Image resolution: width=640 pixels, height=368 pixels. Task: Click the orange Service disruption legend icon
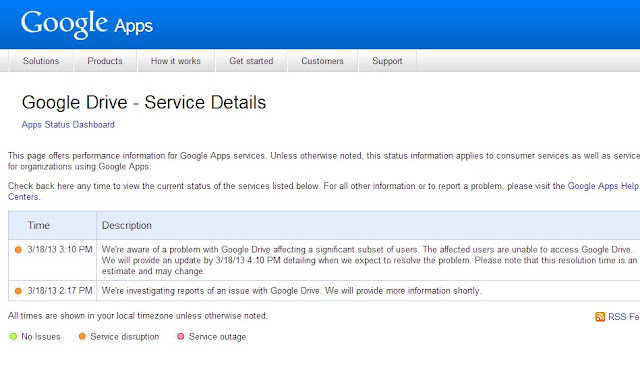click(x=82, y=337)
